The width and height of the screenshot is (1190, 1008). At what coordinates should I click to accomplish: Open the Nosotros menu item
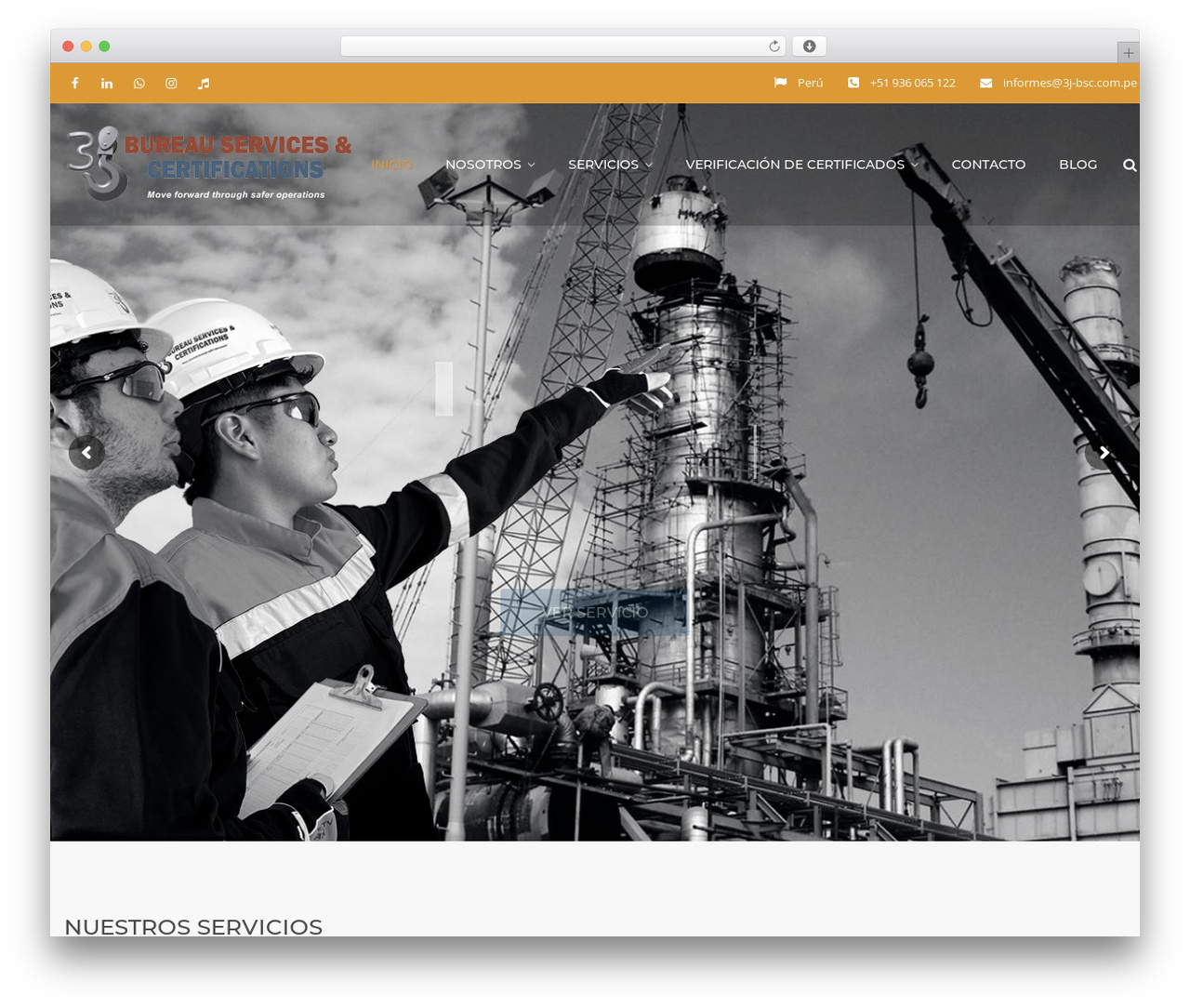click(483, 165)
